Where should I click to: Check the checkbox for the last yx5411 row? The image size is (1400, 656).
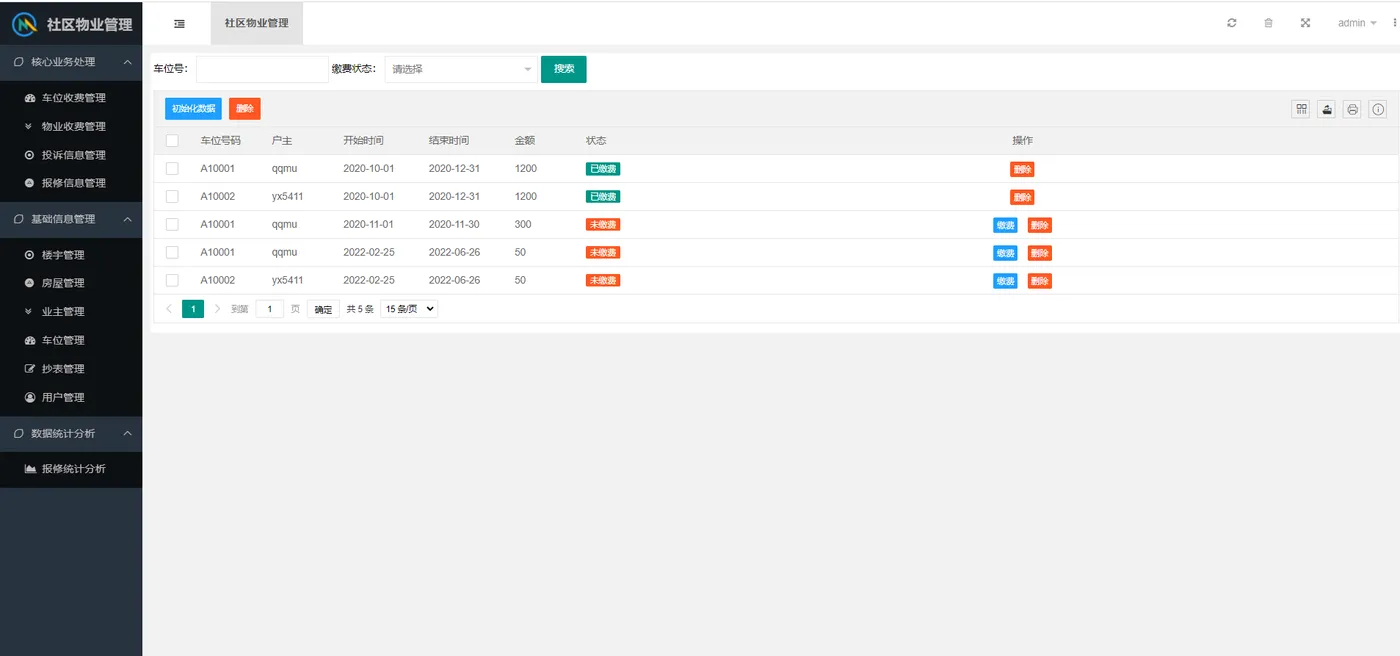point(172,281)
